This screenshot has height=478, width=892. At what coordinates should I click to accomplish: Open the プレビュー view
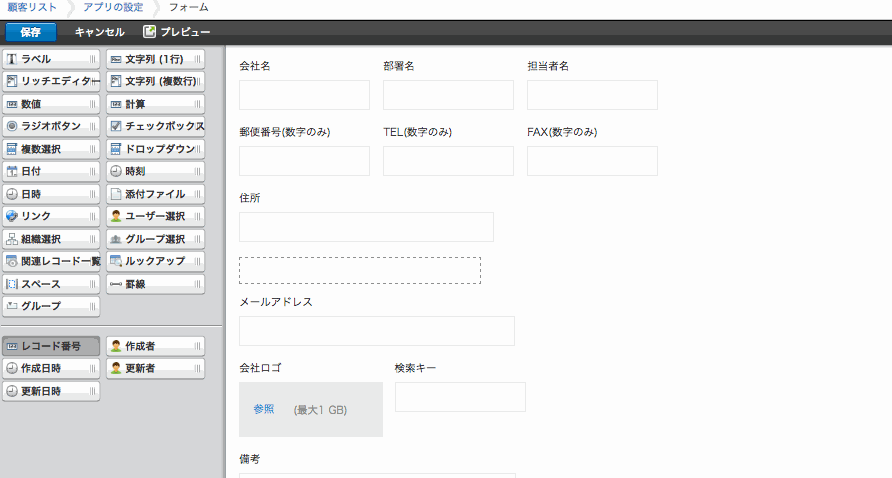point(176,32)
